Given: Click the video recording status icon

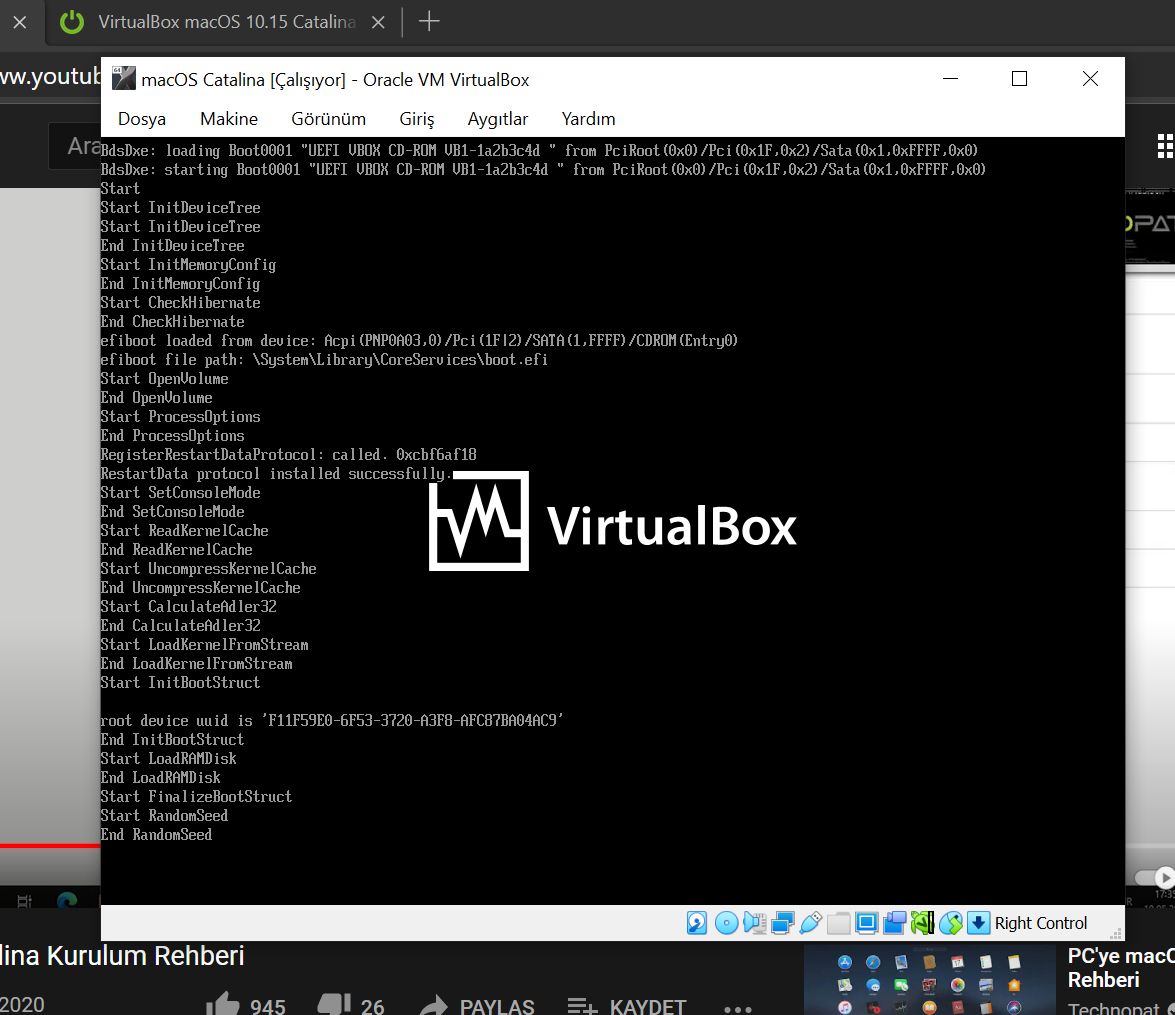Looking at the screenshot, I should pyautogui.click(x=895, y=923).
